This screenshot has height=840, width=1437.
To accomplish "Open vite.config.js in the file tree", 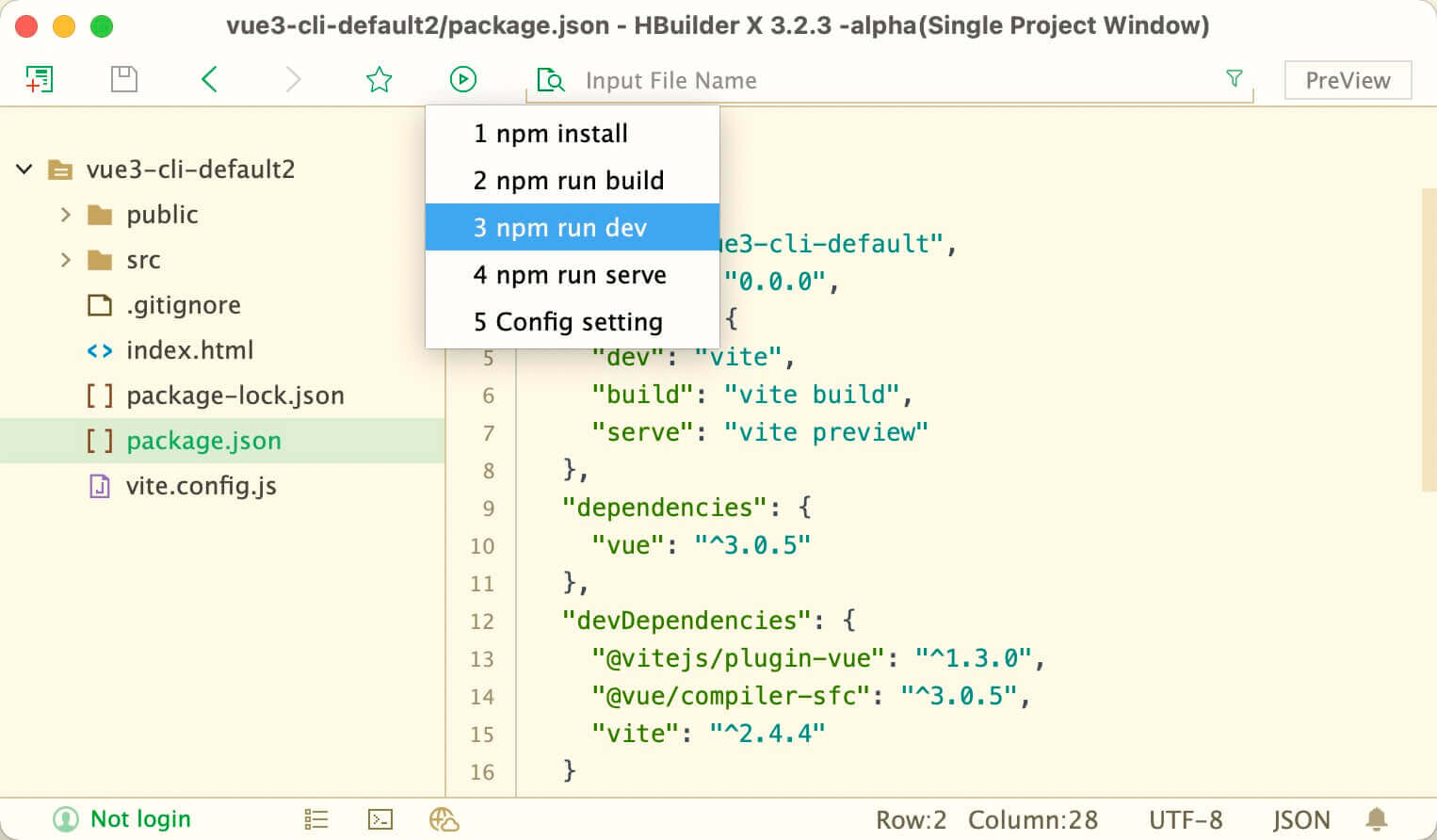I will tap(202, 486).
